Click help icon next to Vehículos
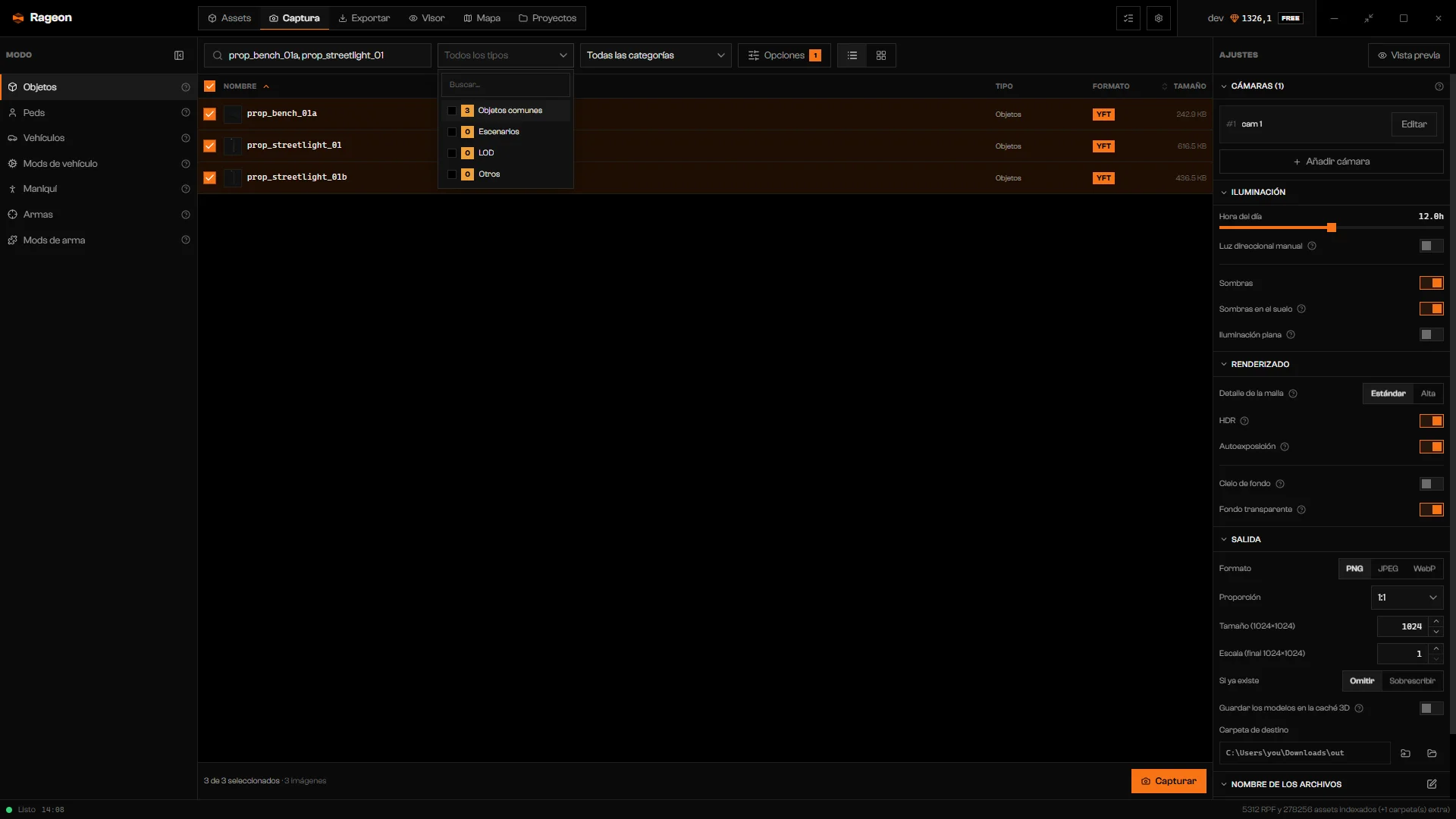This screenshot has height=819, width=1456. pos(186,138)
